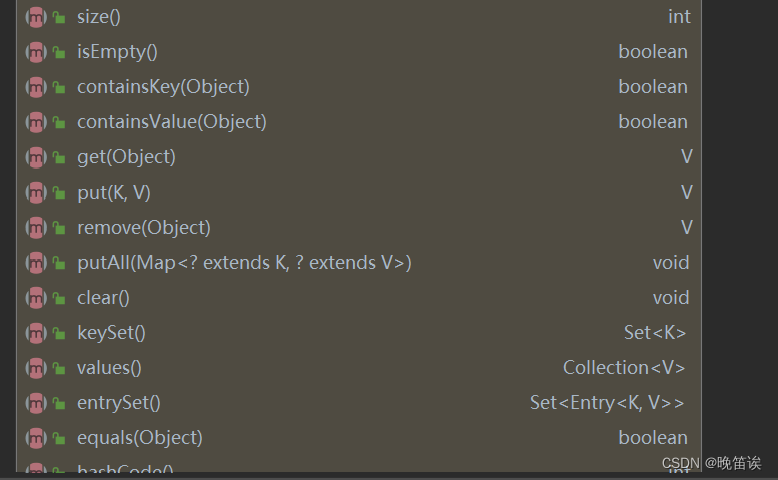Viewport: 778px width, 480px height.
Task: Click int return type of size()
Action: coord(679,17)
